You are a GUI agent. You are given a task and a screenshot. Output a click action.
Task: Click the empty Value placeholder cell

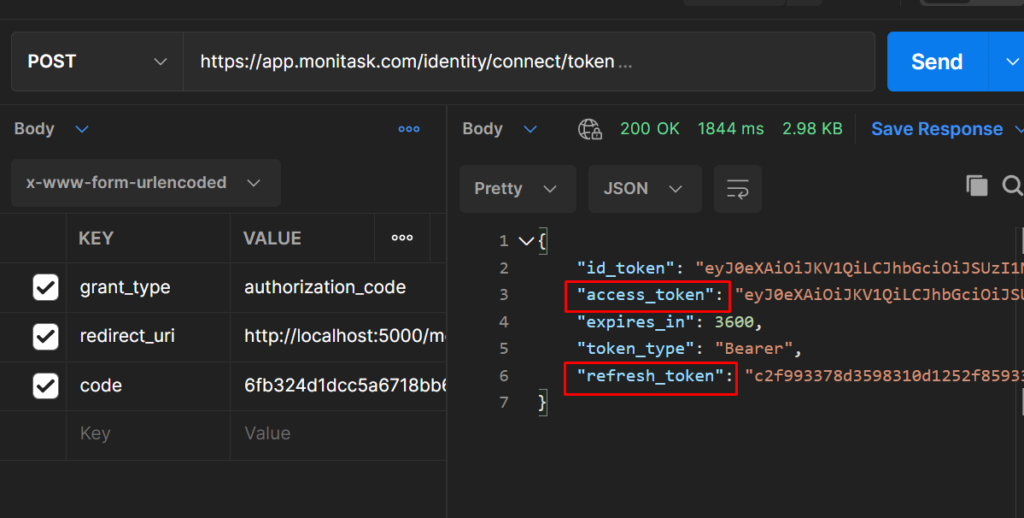click(338, 434)
